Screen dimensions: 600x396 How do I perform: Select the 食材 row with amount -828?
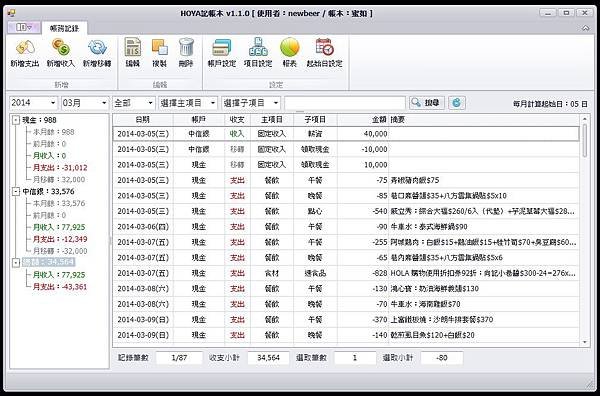346,273
